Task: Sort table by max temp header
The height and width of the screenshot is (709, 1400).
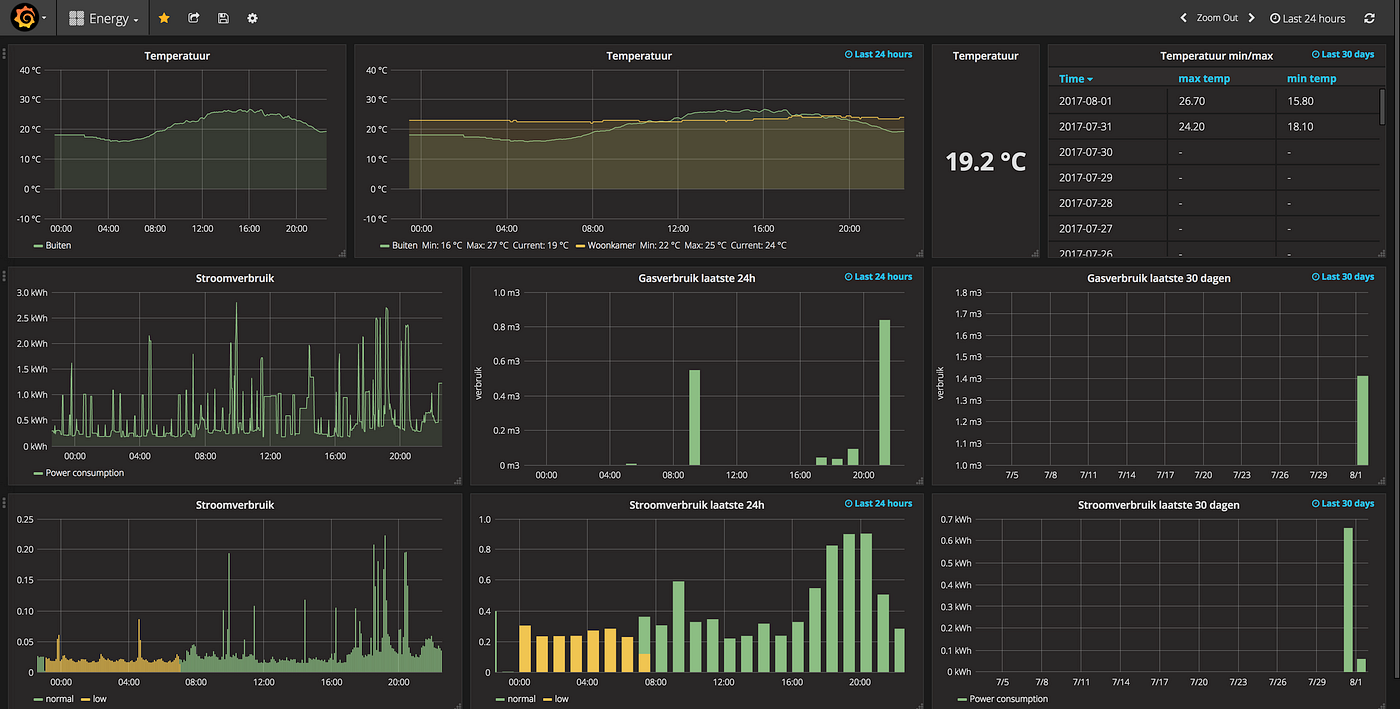Action: pyautogui.click(x=1204, y=79)
